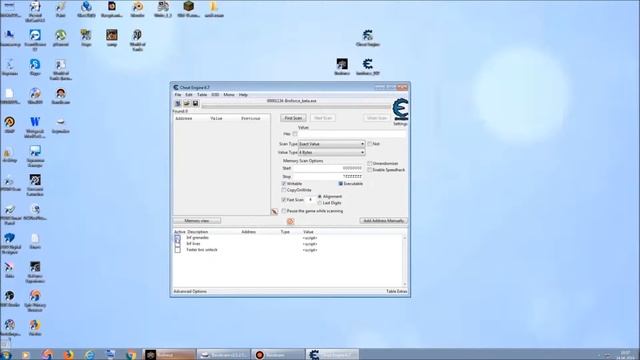Open the blue W word processor desktop icon
Viewport: 640px width, 360px height.
(35, 127)
